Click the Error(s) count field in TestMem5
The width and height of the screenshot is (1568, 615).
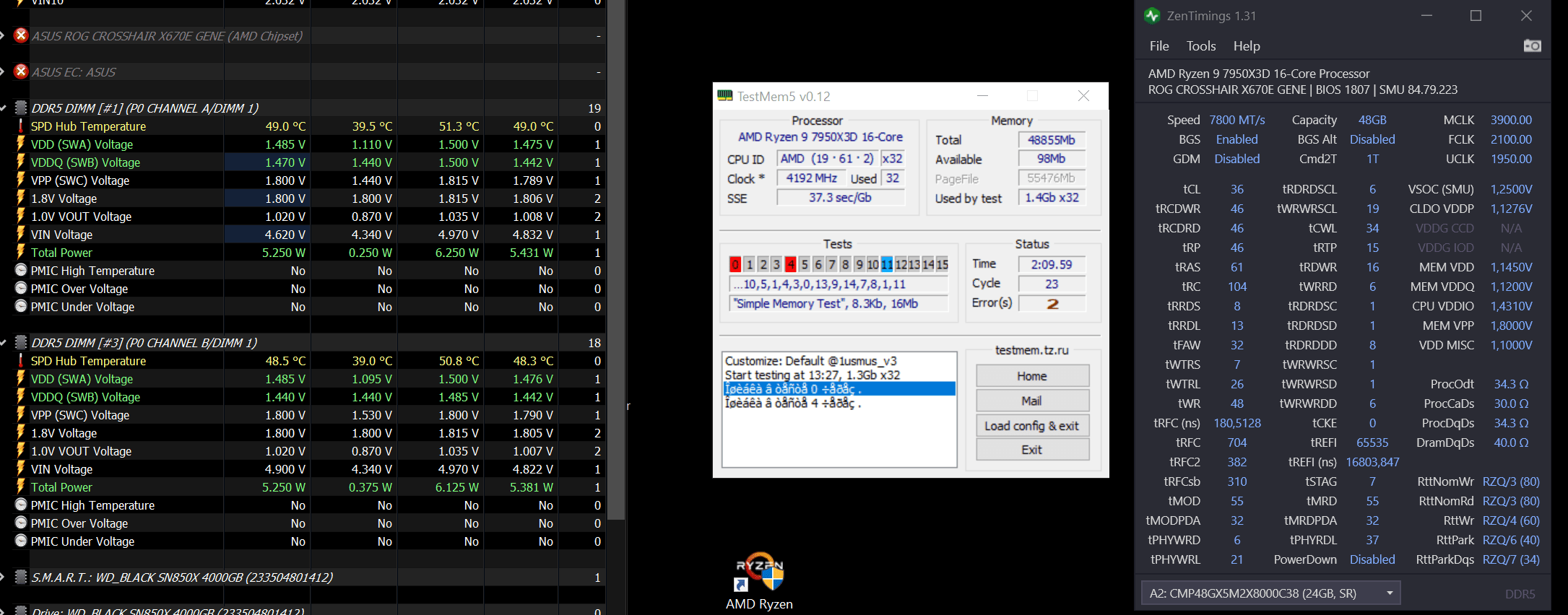click(x=1052, y=303)
